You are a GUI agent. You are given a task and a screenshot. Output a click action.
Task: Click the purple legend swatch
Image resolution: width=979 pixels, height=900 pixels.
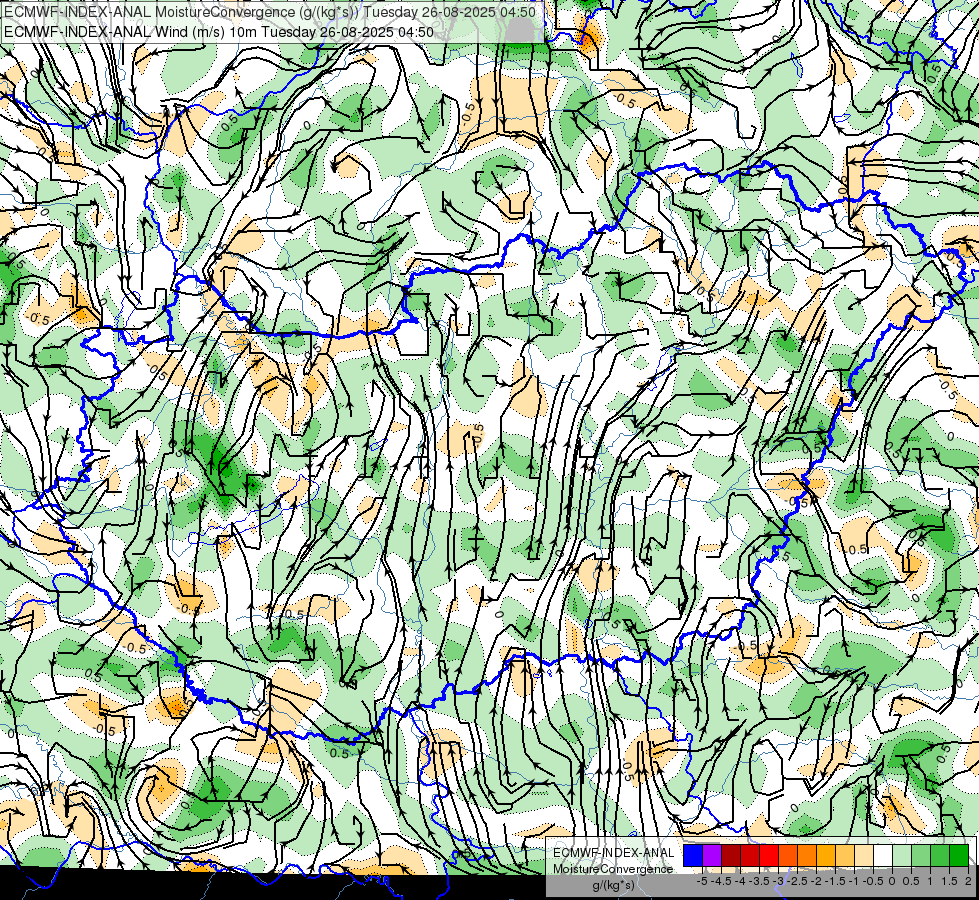point(712,855)
